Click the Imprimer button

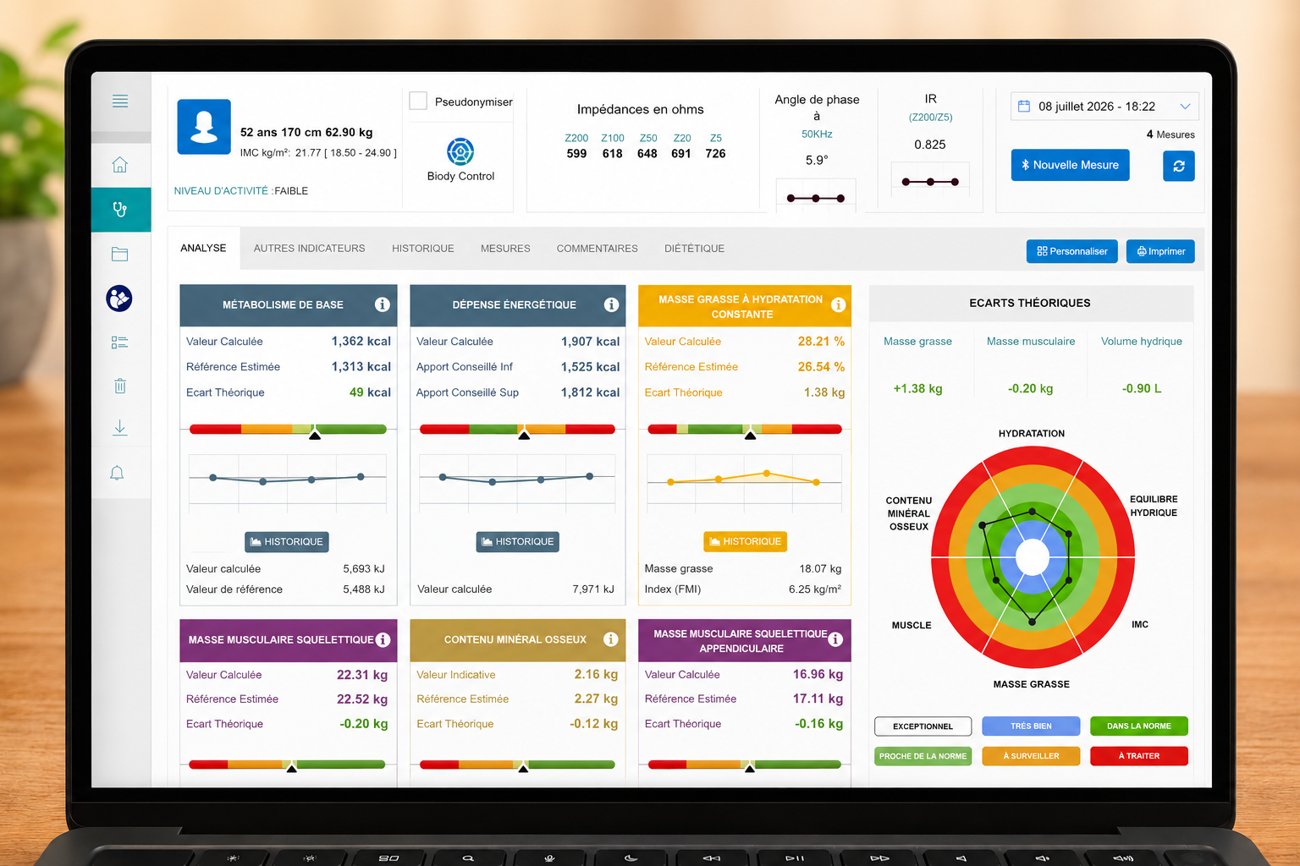(1160, 251)
